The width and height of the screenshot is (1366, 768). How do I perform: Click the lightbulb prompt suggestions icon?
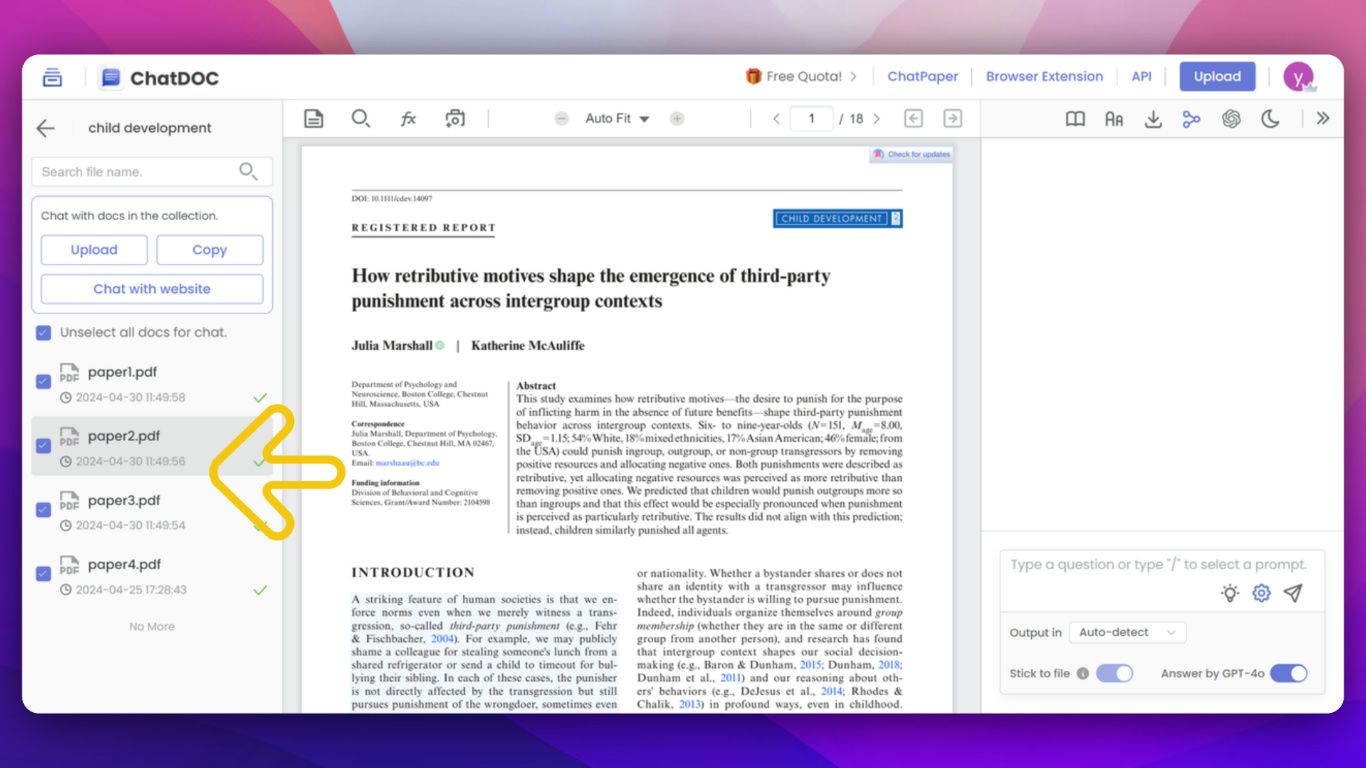pos(1230,593)
